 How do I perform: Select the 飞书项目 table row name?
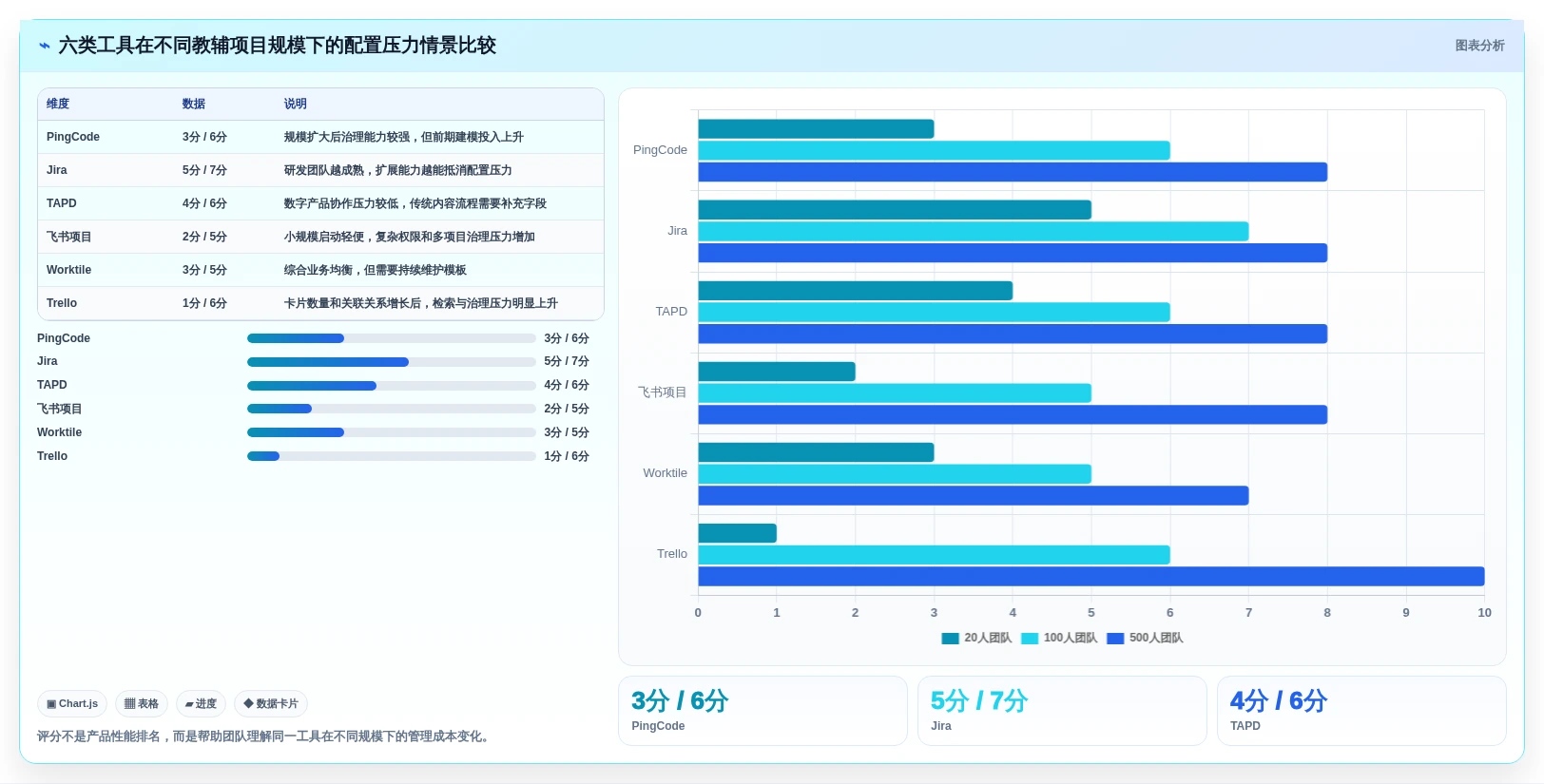pos(69,237)
